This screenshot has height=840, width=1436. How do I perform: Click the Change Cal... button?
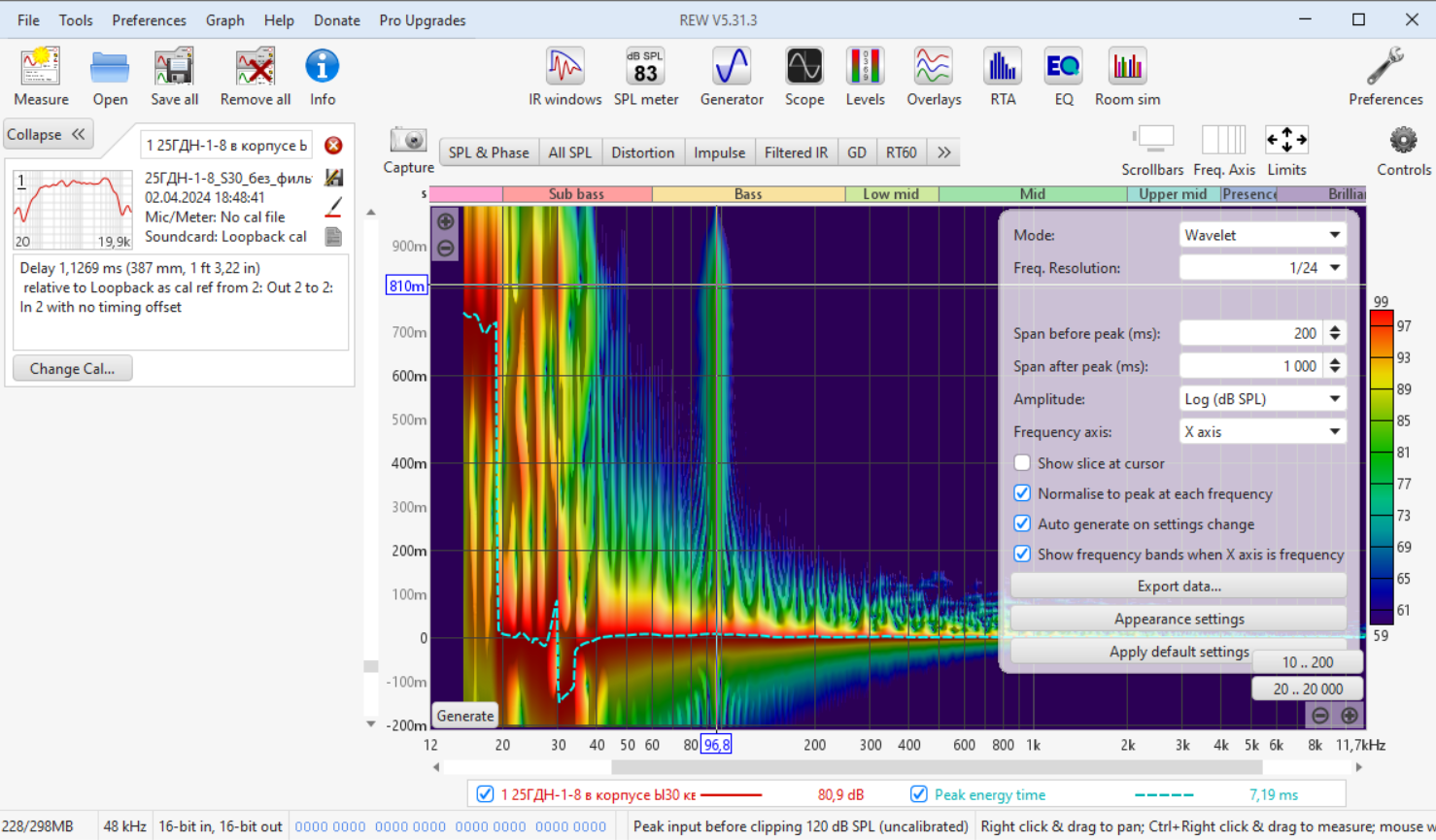point(73,369)
